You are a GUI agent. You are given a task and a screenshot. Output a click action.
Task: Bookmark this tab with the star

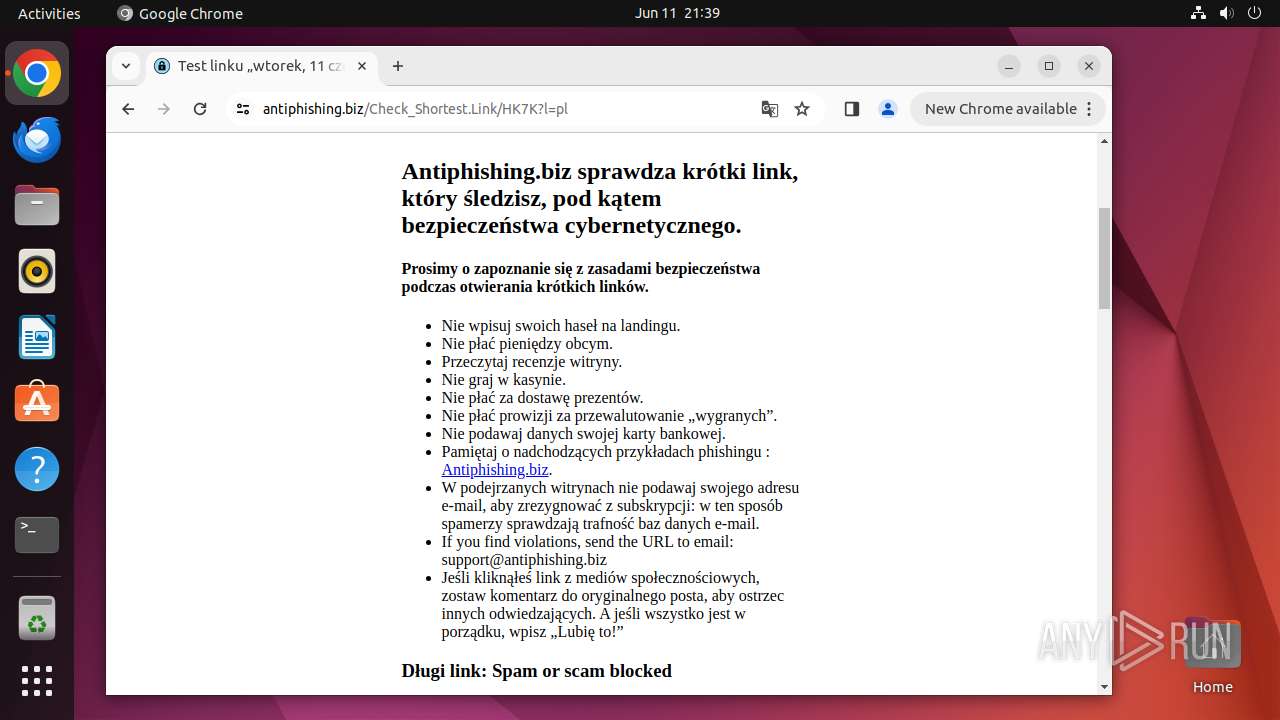click(802, 109)
